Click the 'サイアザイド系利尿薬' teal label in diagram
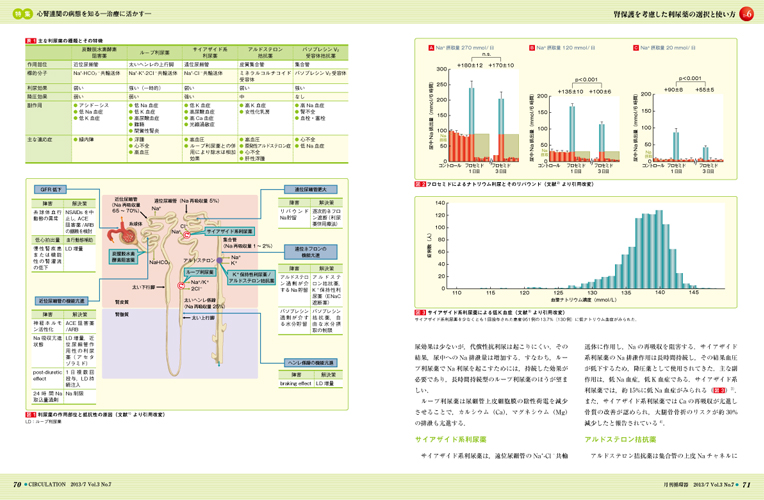Screen dimensions: 764x500 (229, 231)
